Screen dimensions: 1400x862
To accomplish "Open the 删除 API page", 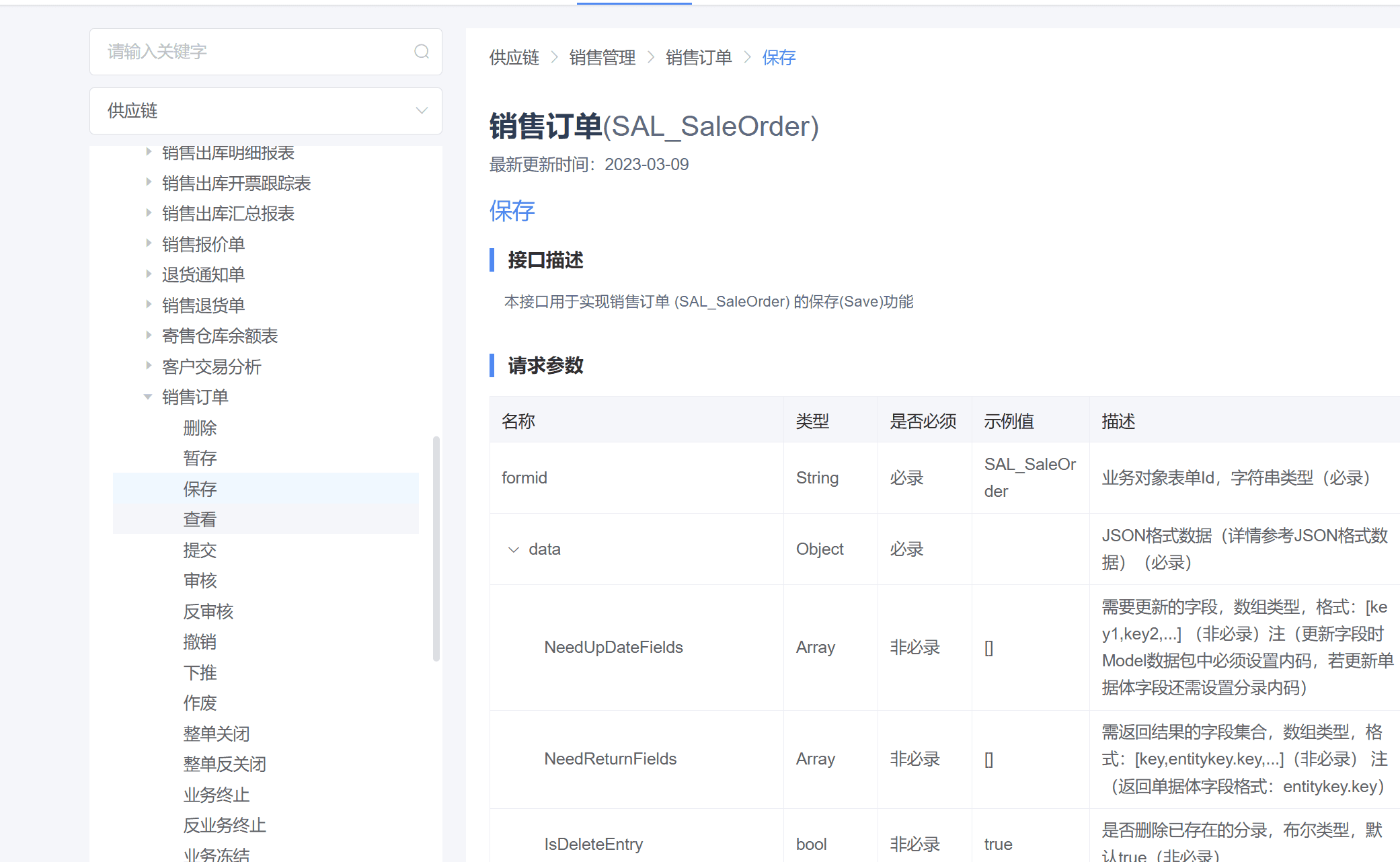I will [200, 428].
